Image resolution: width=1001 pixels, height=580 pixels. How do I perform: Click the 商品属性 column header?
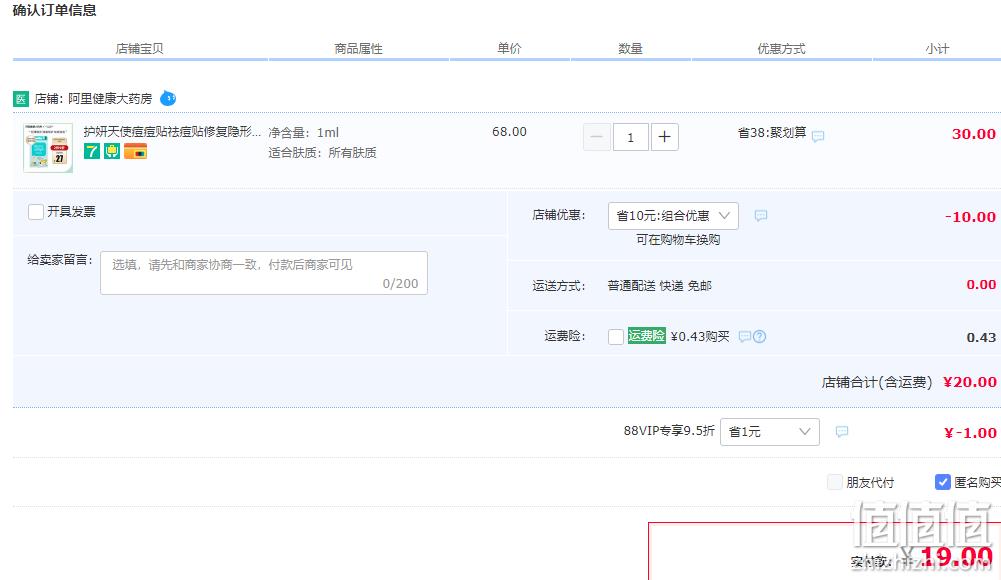[x=359, y=48]
